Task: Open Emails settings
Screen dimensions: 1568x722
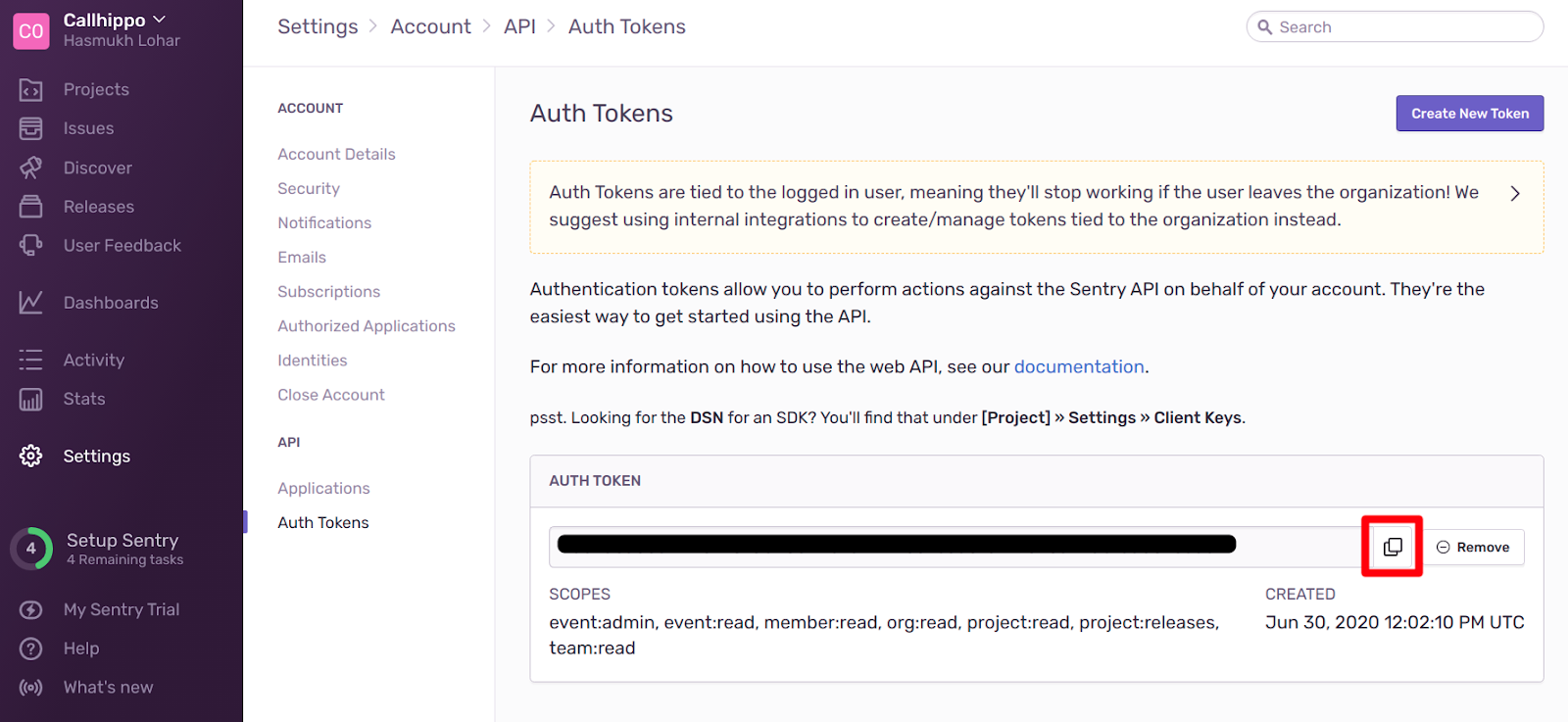Action: point(302,257)
